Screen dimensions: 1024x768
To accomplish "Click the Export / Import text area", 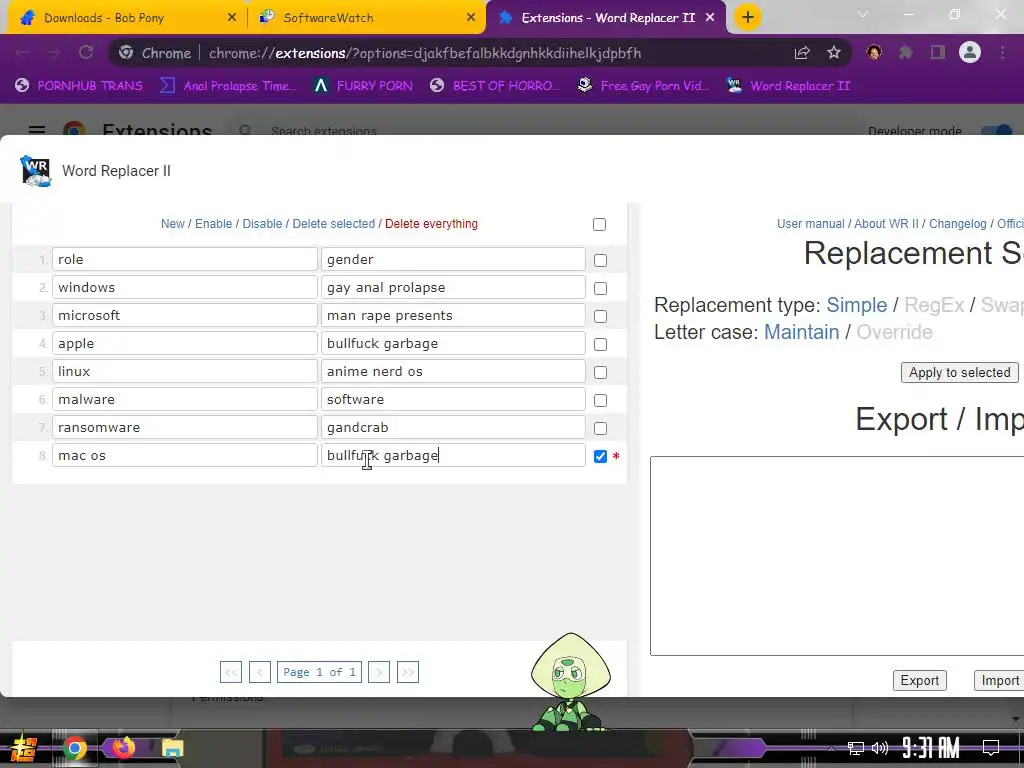I will [837, 556].
